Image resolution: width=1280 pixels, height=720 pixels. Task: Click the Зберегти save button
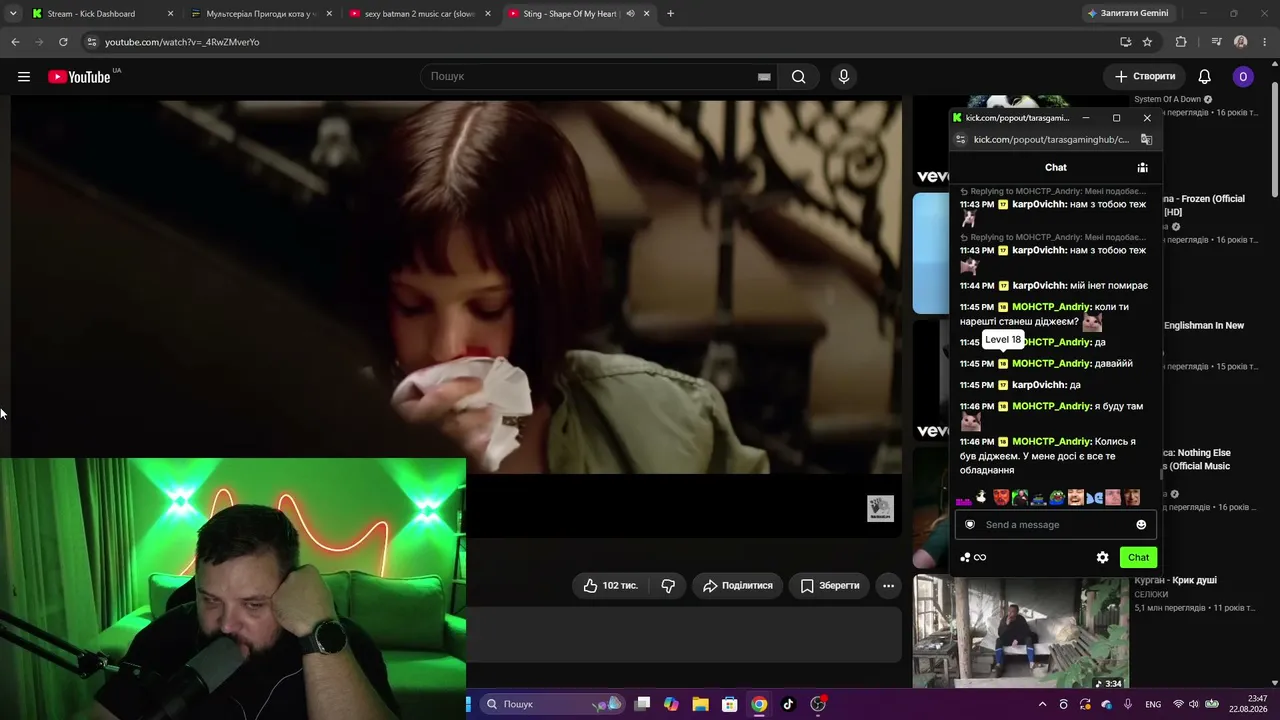click(830, 586)
